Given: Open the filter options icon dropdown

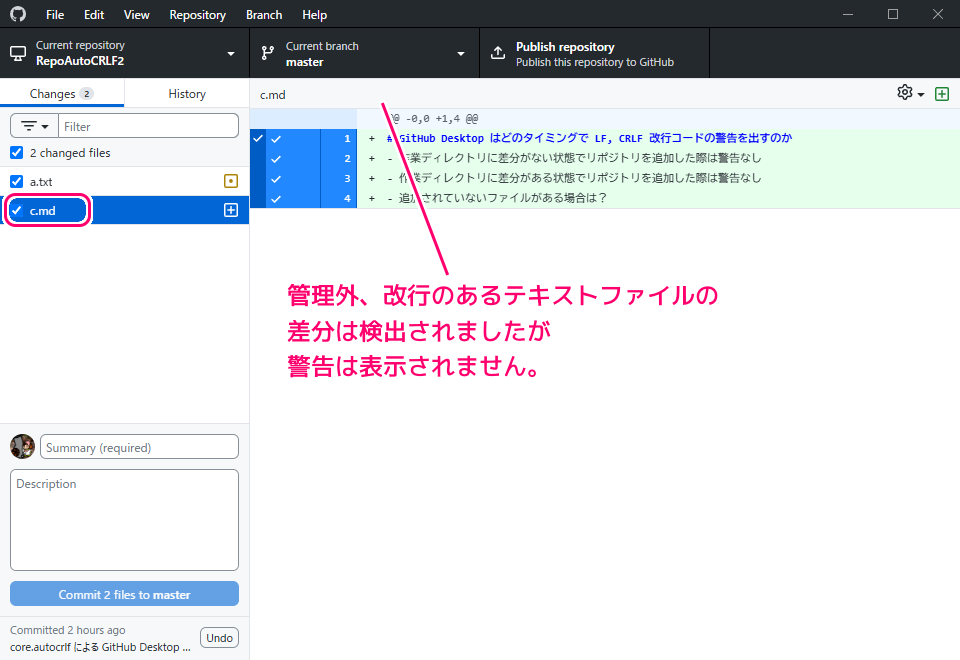Looking at the screenshot, I should (x=34, y=127).
